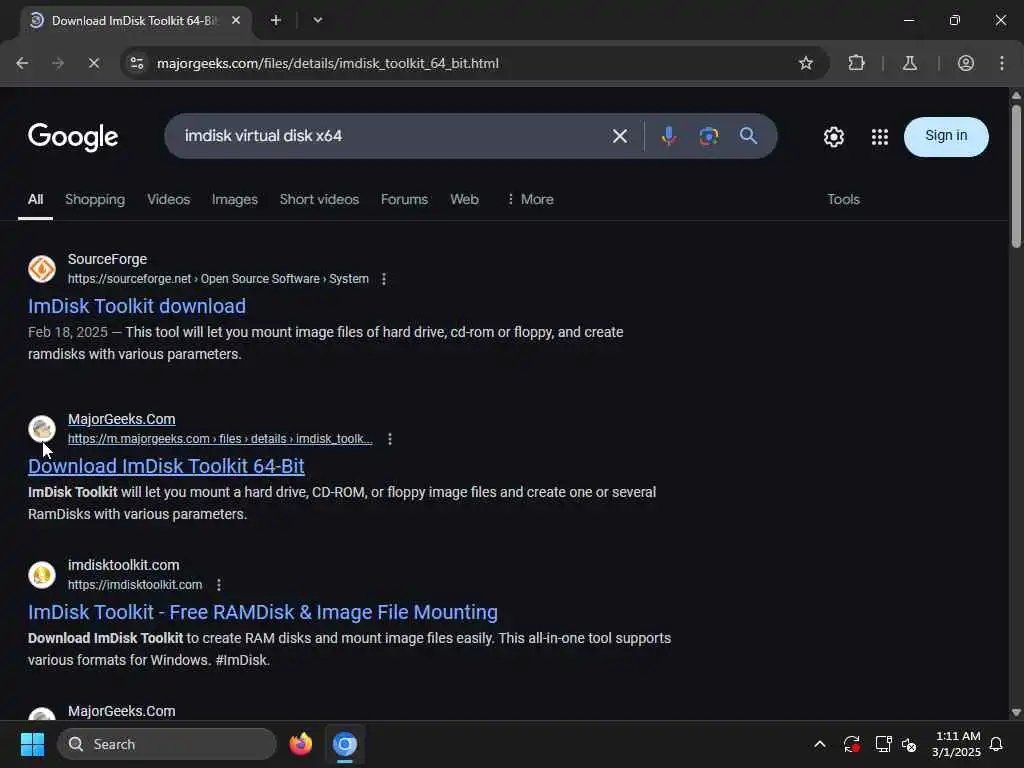Click the sourceforge.net breadcrumb URL
Viewport: 1024px width, 768px height.
[x=218, y=279]
